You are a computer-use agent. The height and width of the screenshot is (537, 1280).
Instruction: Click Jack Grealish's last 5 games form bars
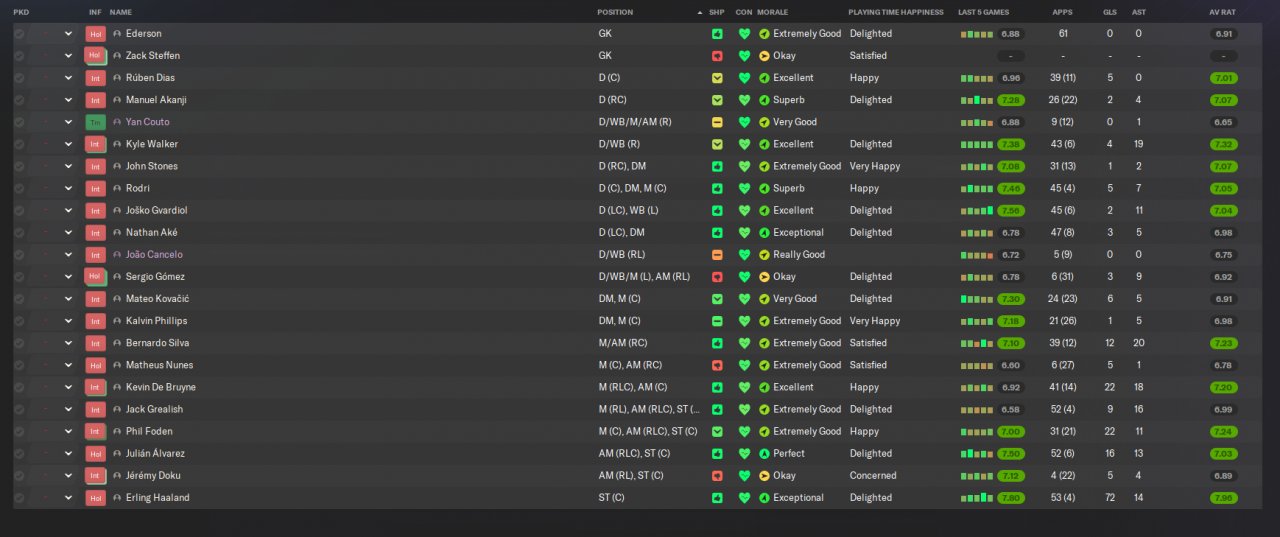click(x=976, y=409)
